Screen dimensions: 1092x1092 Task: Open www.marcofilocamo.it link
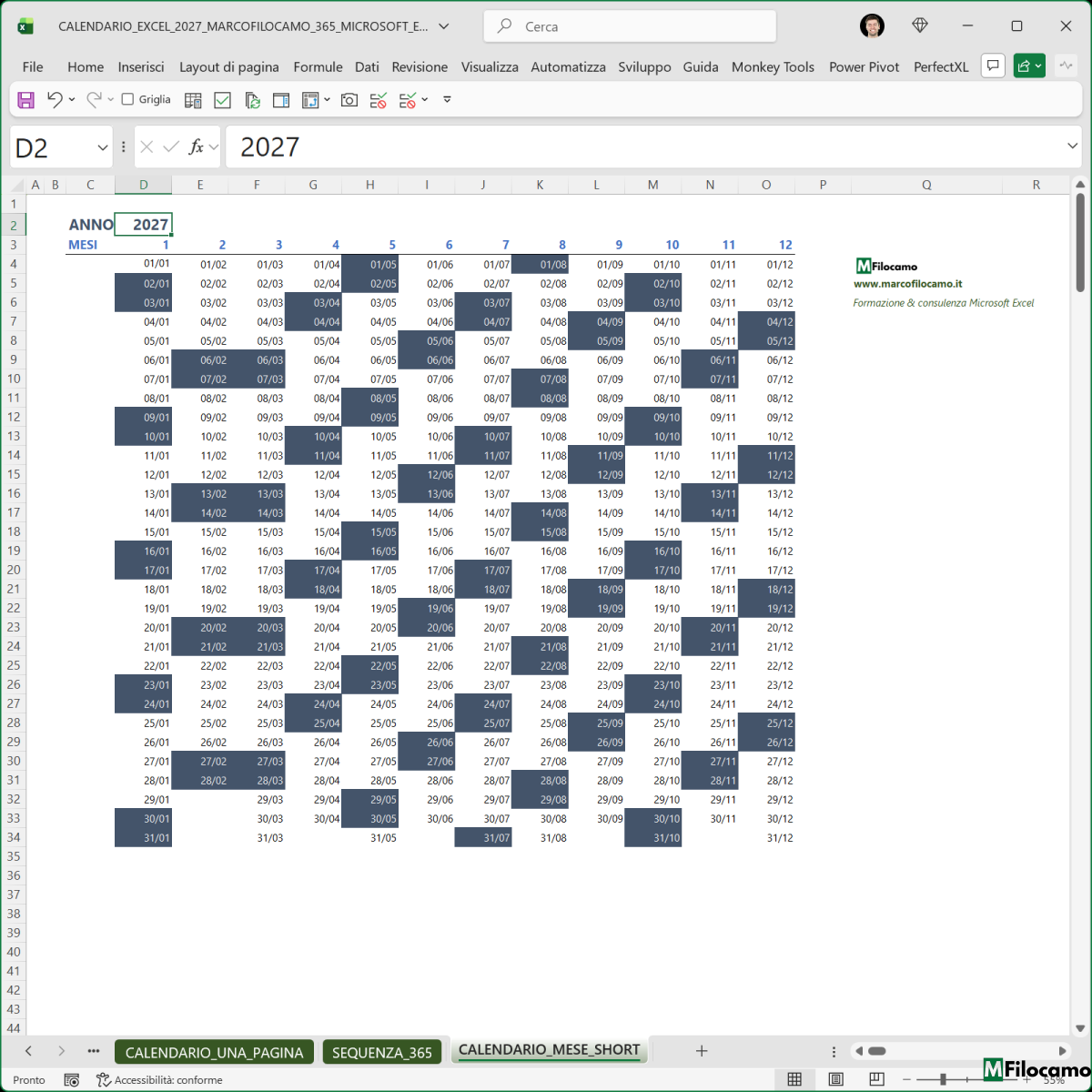click(907, 284)
